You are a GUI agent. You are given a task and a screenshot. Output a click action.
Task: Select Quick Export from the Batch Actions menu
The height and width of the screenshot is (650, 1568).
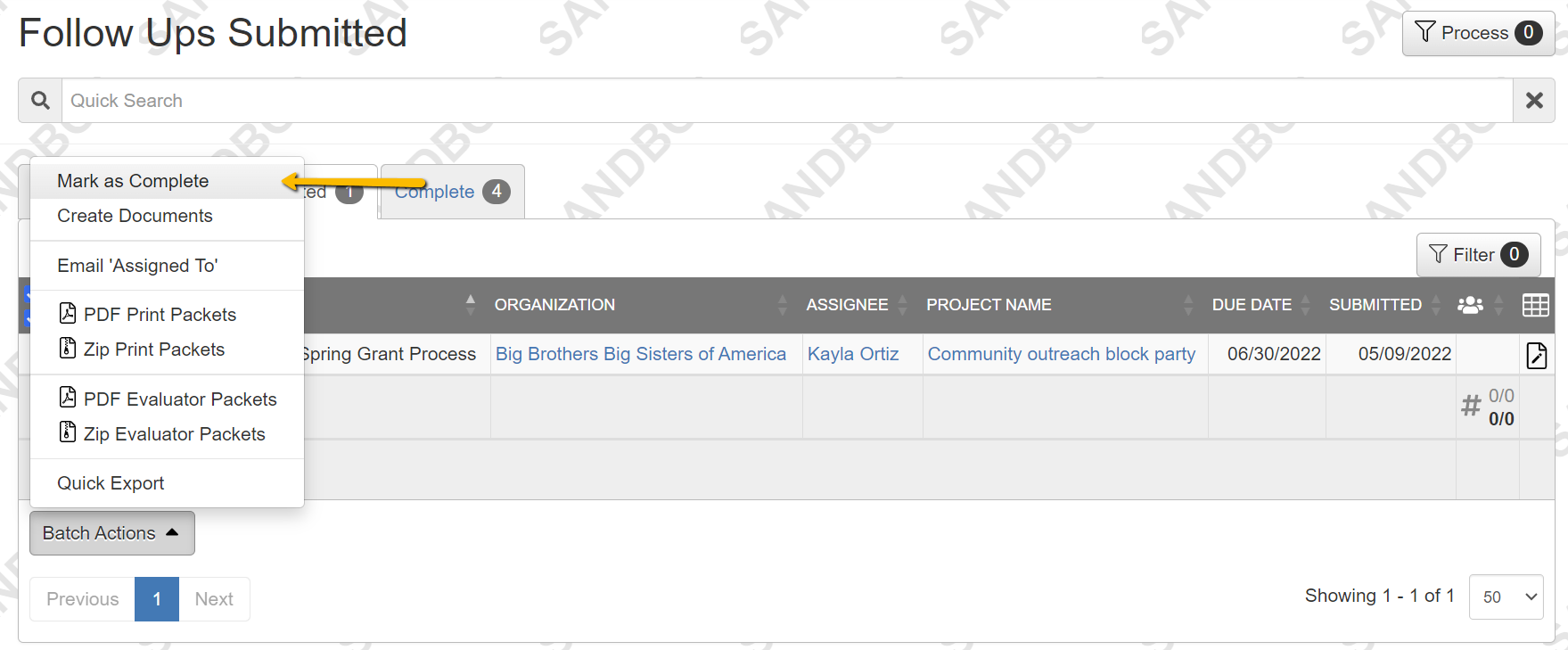[x=111, y=482]
